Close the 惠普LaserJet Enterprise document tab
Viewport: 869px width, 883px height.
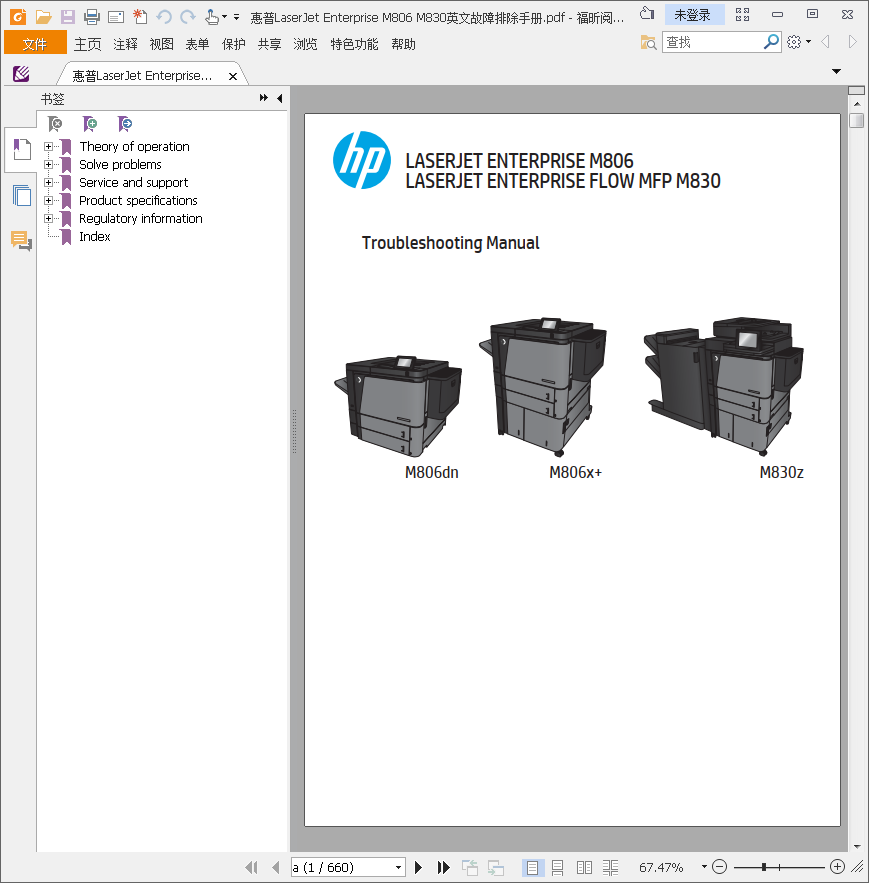tap(233, 76)
